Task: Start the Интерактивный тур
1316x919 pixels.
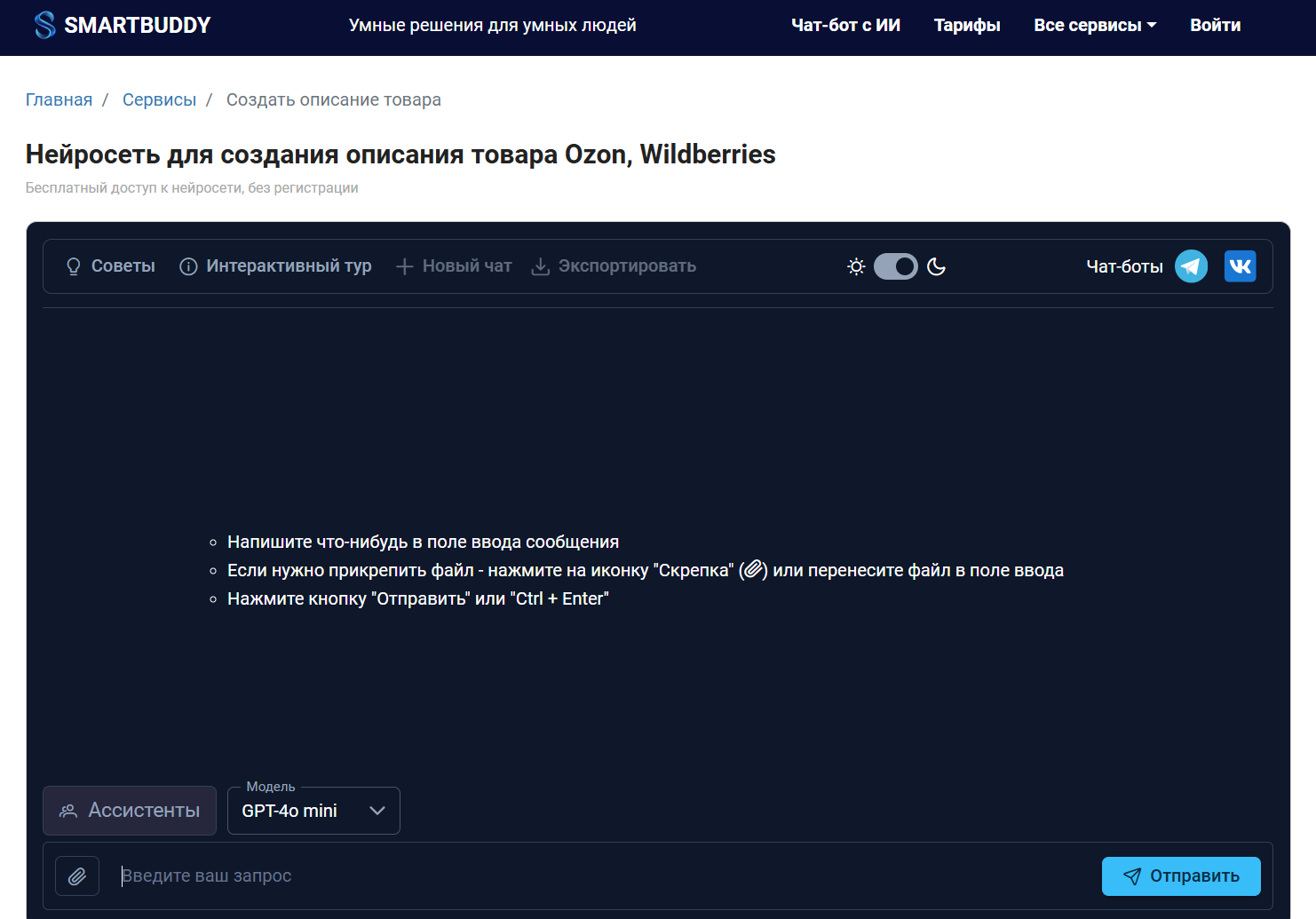Action: 275,266
